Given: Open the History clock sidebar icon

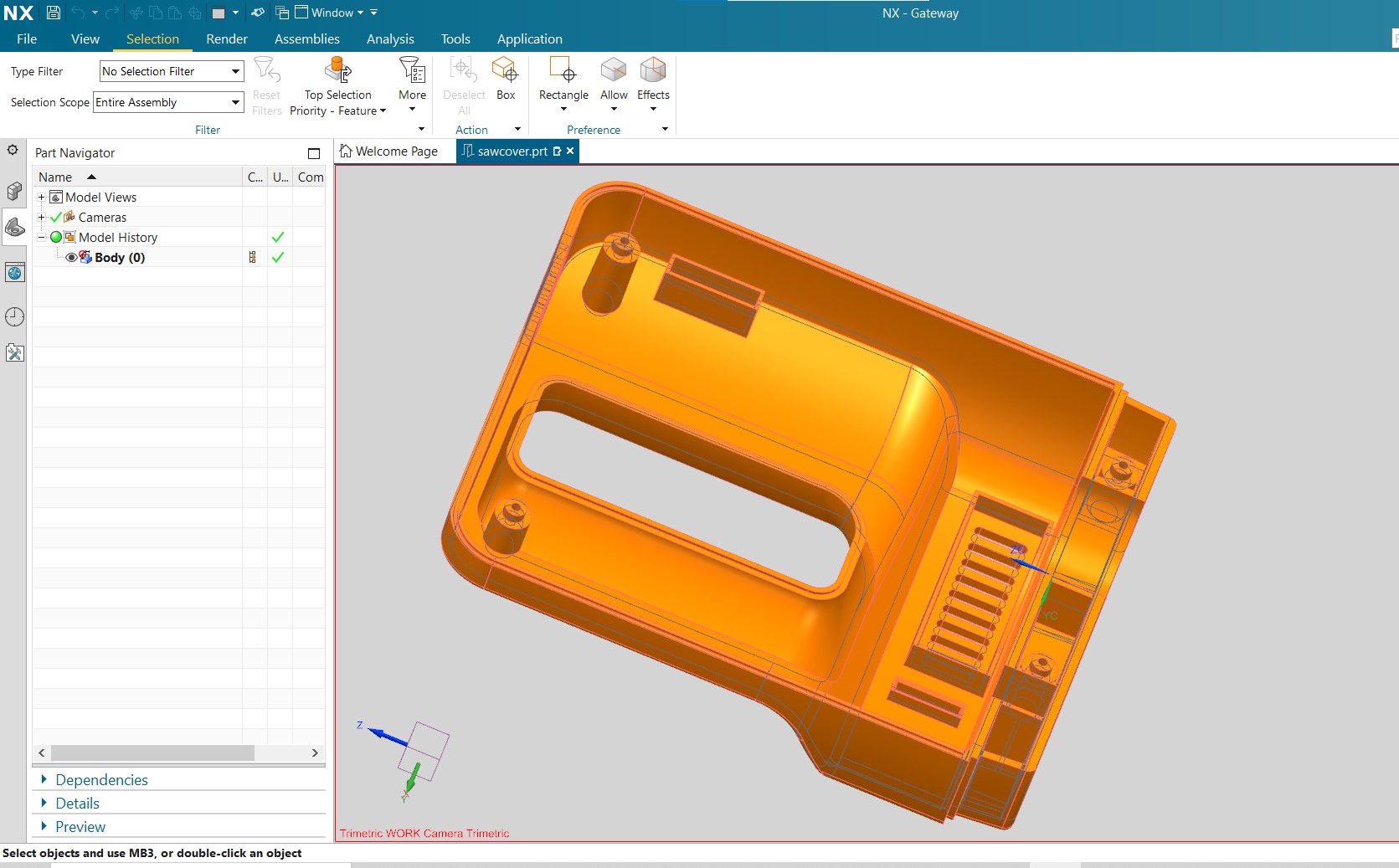Looking at the screenshot, I should (x=14, y=316).
